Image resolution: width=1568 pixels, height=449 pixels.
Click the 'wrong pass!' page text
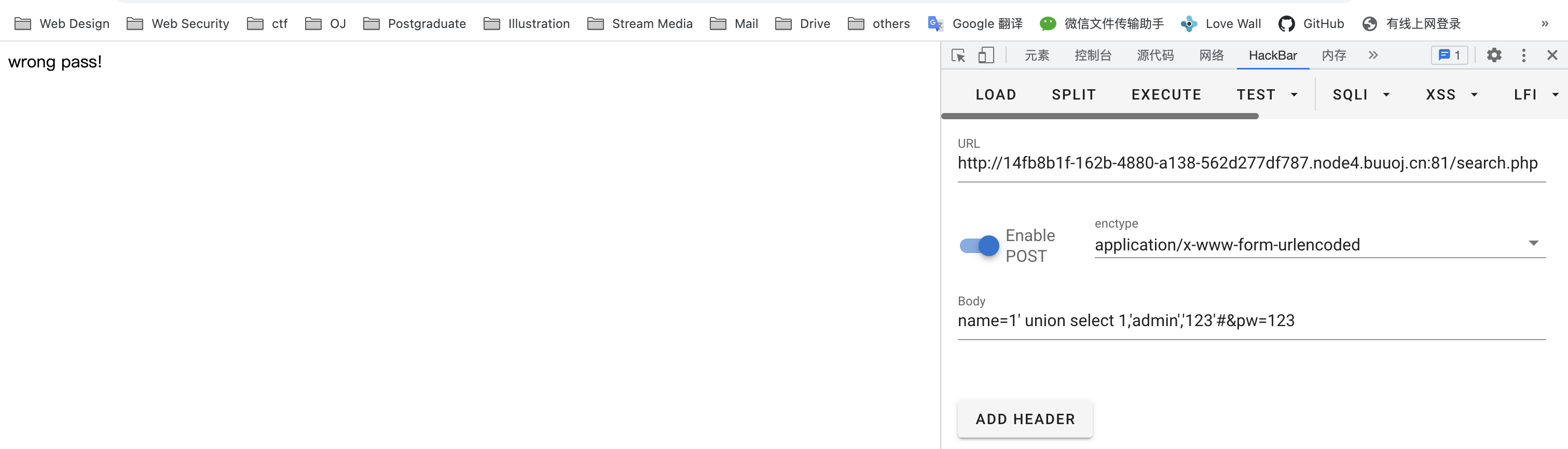pyautogui.click(x=56, y=62)
